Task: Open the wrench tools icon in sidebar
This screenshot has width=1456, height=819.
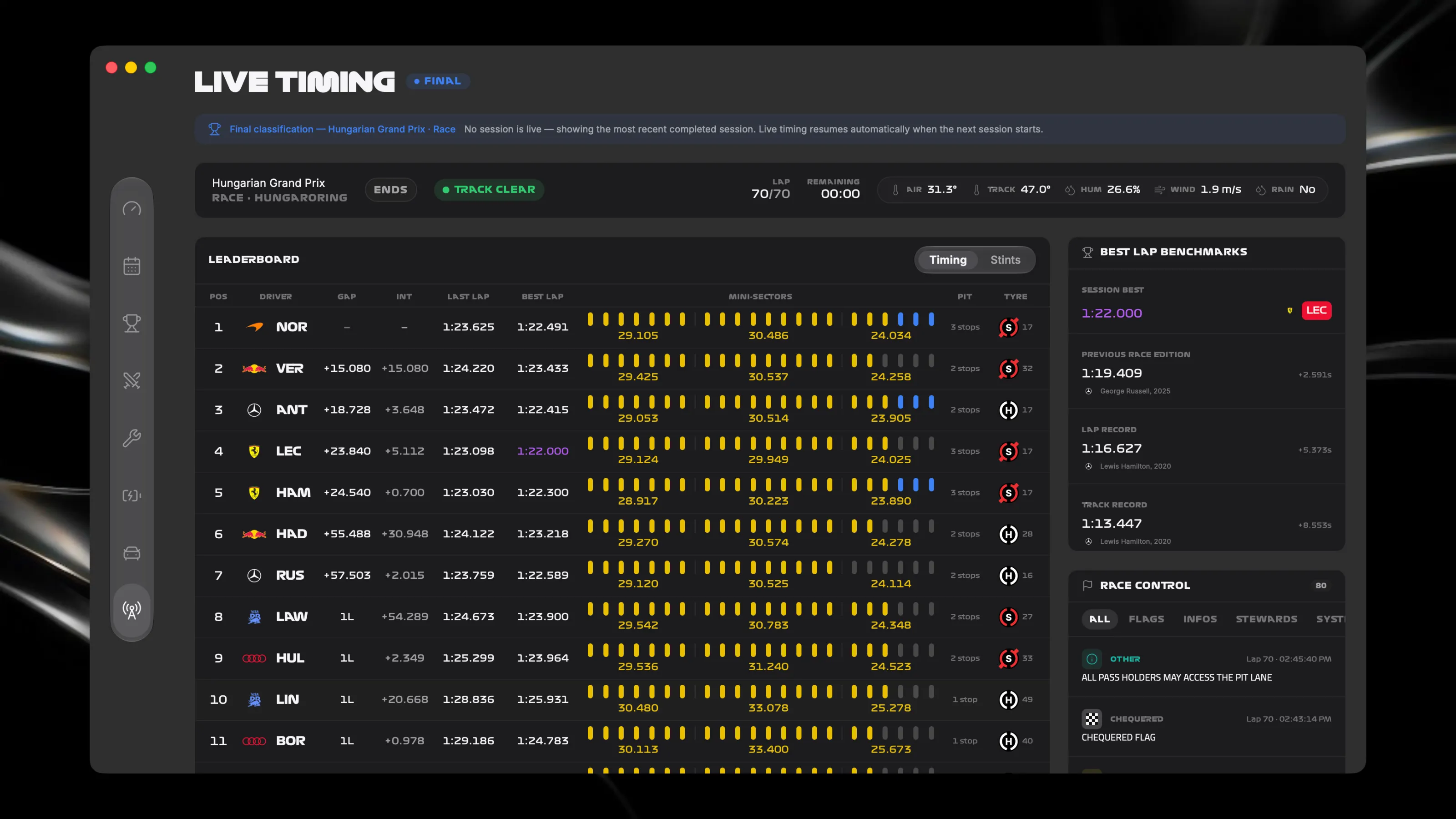Action: click(x=131, y=438)
